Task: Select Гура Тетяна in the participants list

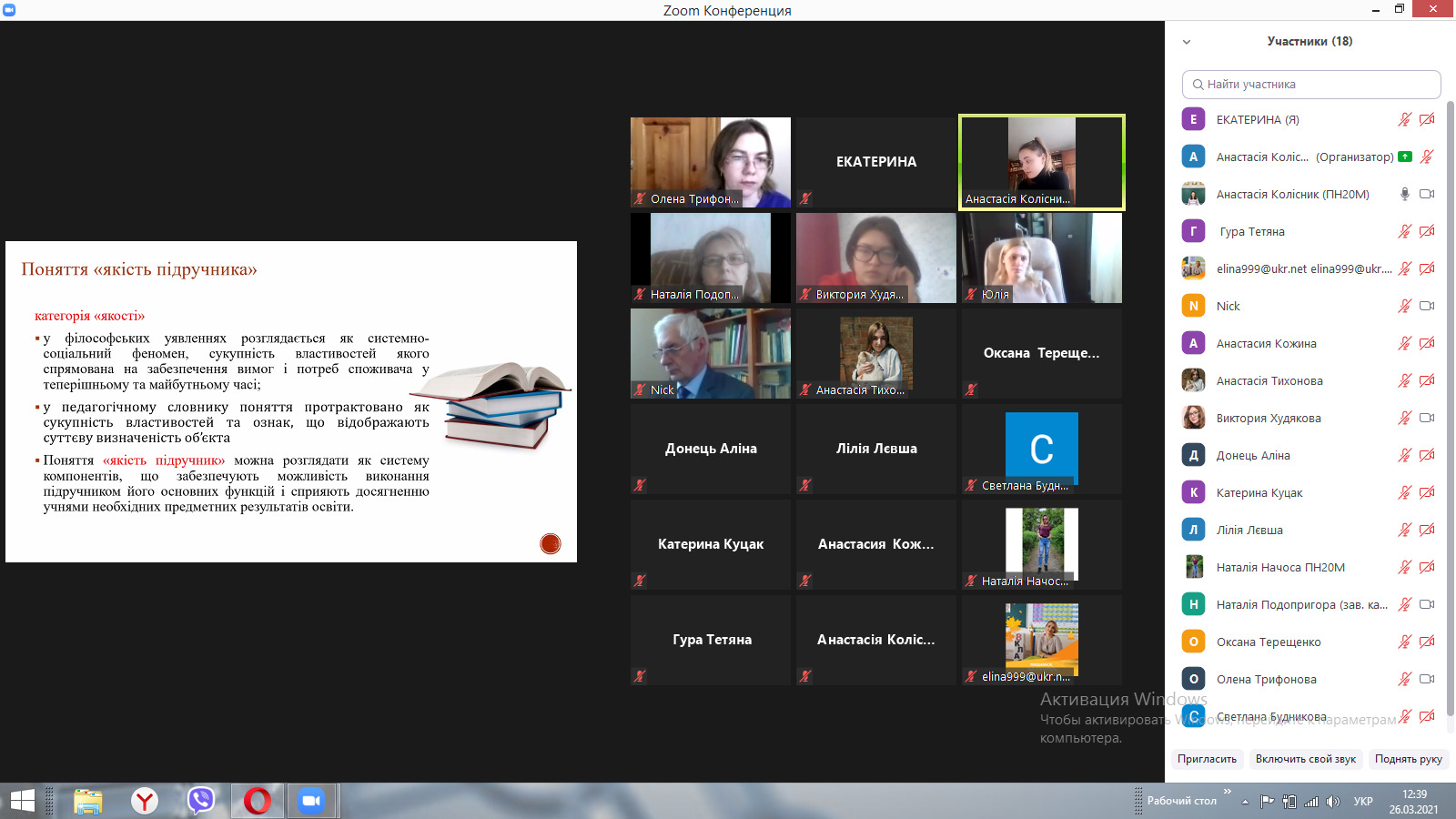Action: pyautogui.click(x=1252, y=232)
